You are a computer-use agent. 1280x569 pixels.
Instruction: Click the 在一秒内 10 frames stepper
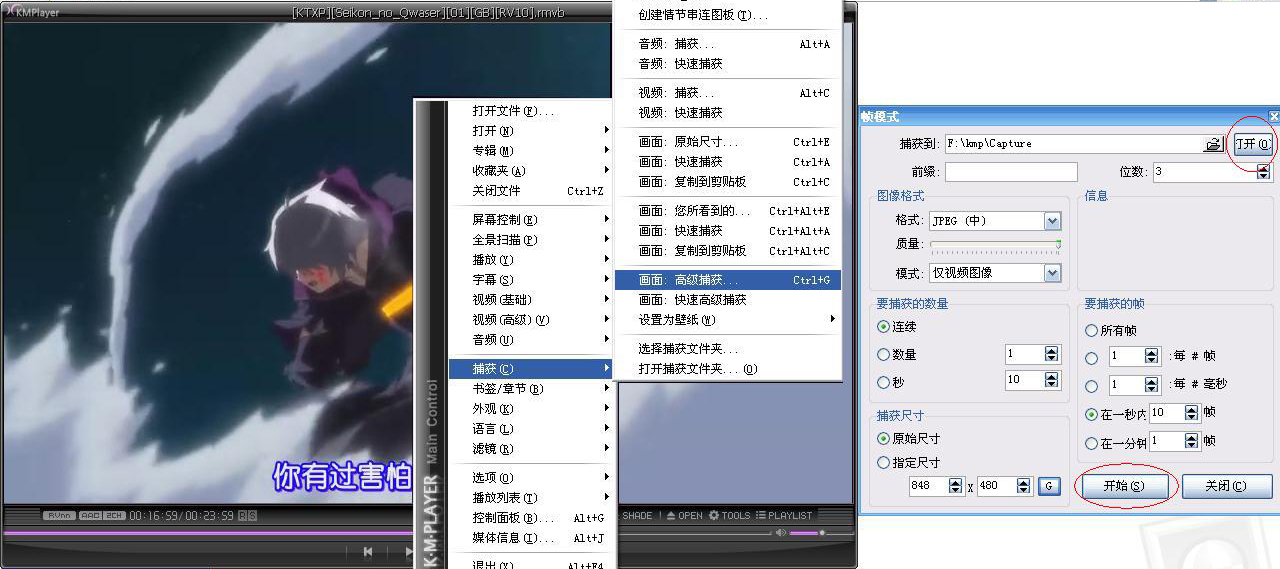(1192, 413)
